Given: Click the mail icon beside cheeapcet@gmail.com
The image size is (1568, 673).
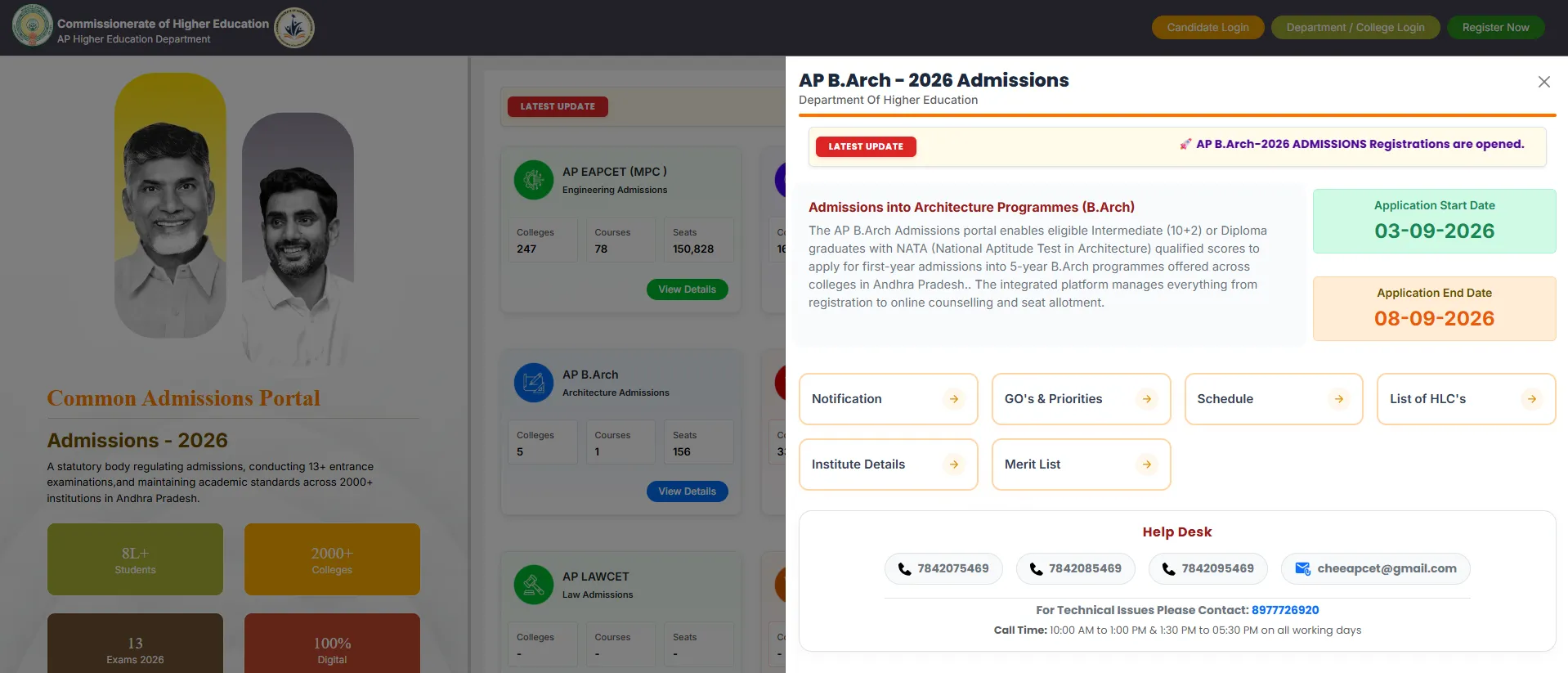Looking at the screenshot, I should pos(1303,568).
